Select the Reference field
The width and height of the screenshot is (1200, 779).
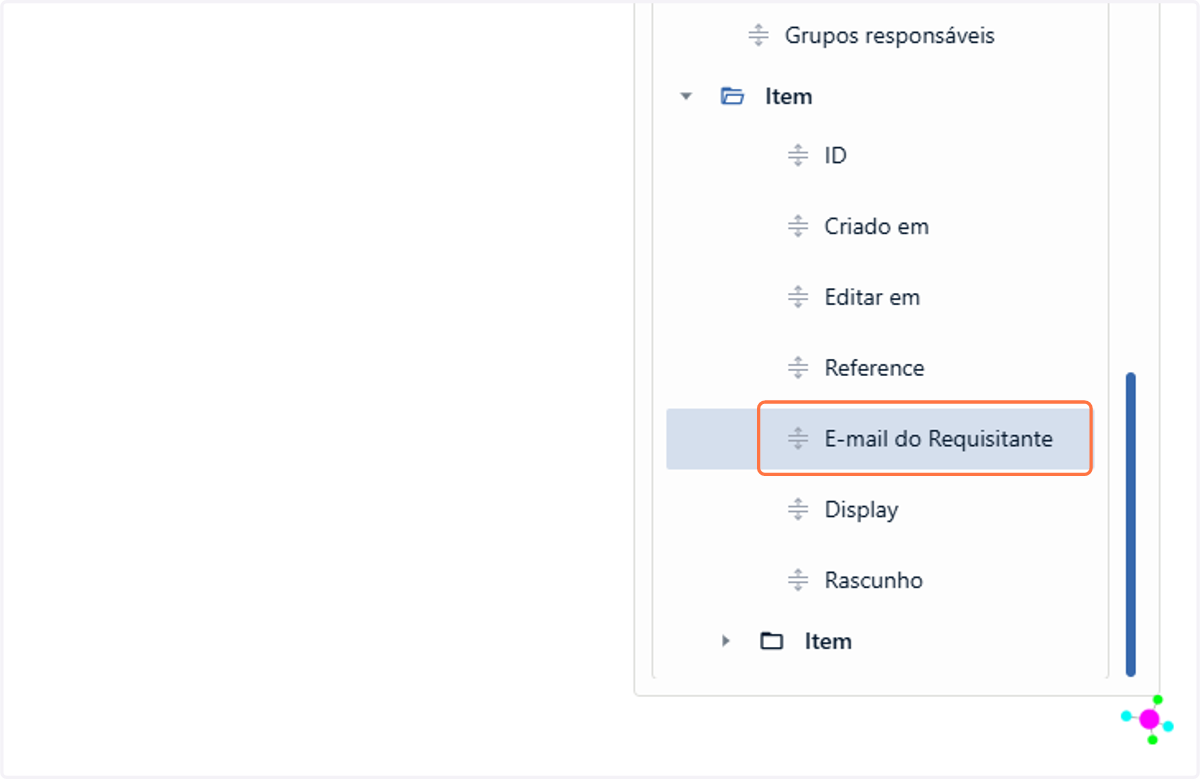pyautogui.click(x=874, y=368)
